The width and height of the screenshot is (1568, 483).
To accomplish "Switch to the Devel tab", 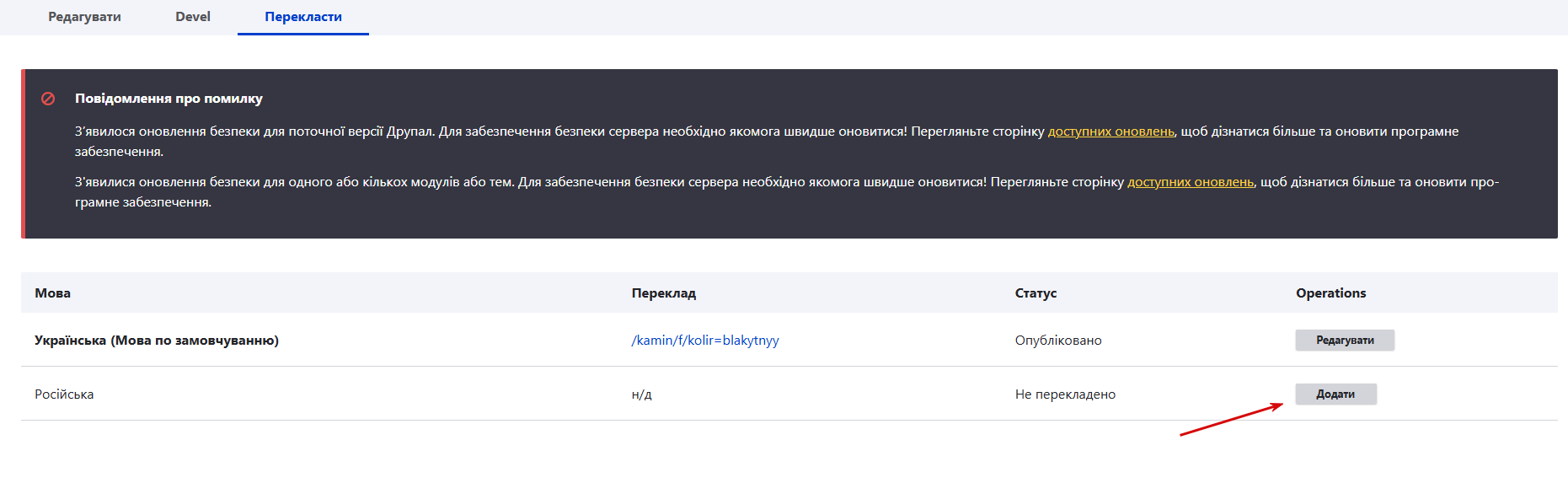I will 193,17.
